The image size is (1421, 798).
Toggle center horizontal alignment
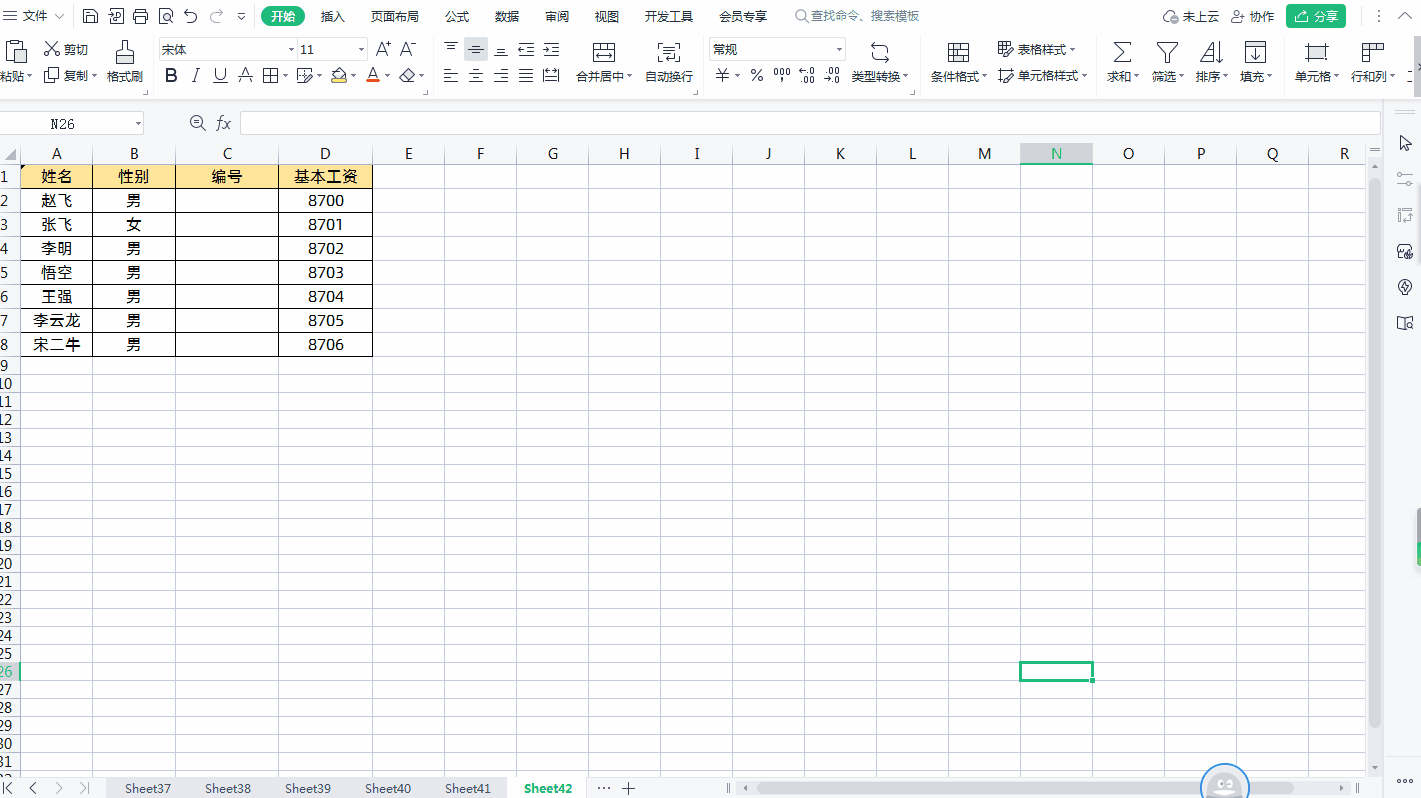coord(476,75)
